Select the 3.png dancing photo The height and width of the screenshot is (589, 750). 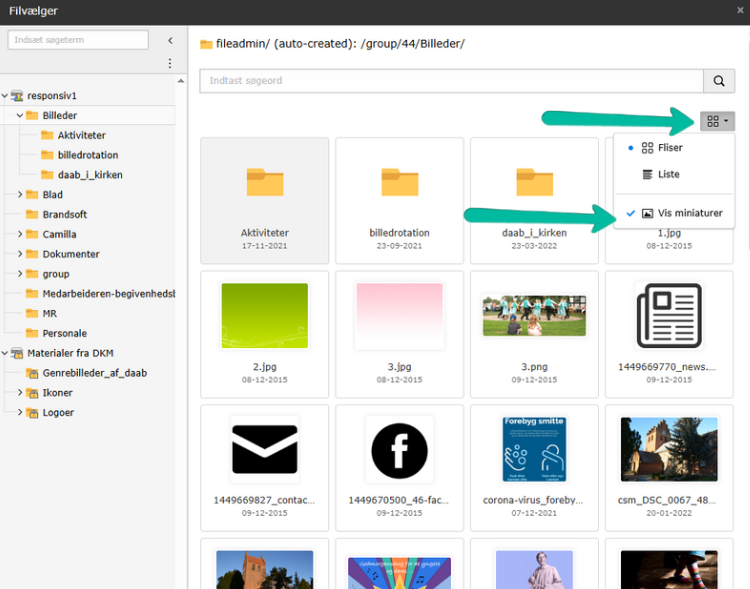534,315
